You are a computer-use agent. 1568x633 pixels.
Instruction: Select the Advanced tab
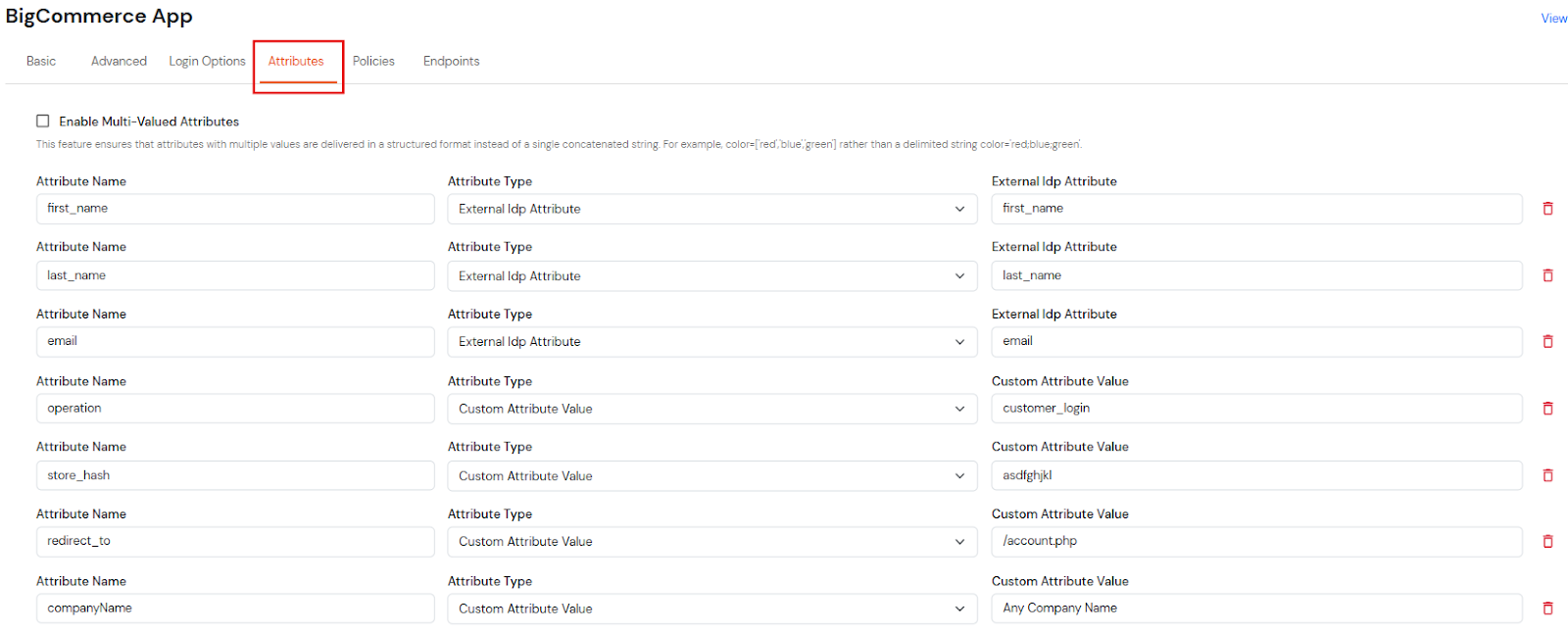coord(119,61)
